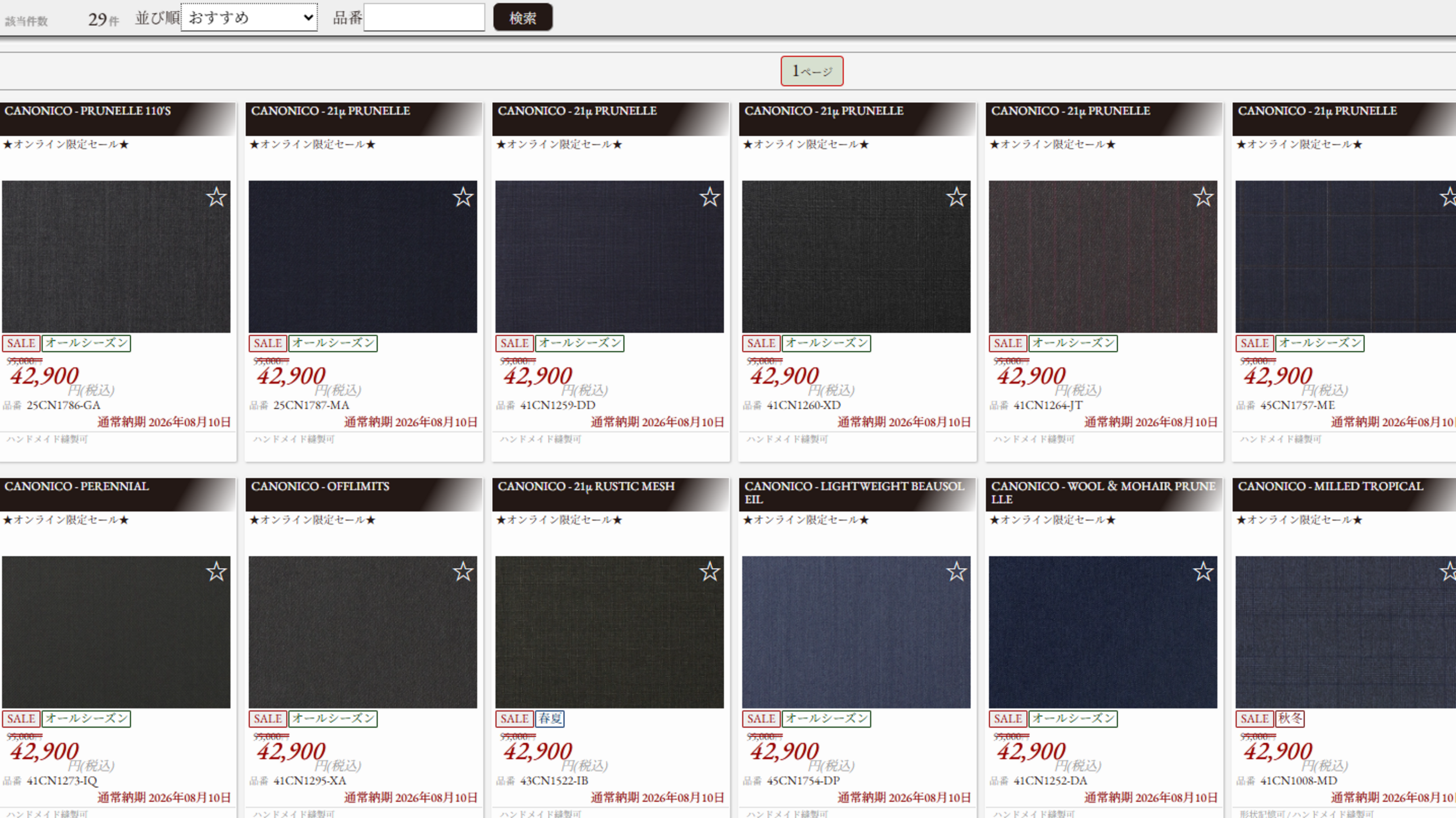The height and width of the screenshot is (818, 1456).
Task: Click product number 45CN1757-ME
Action: tap(1298, 405)
